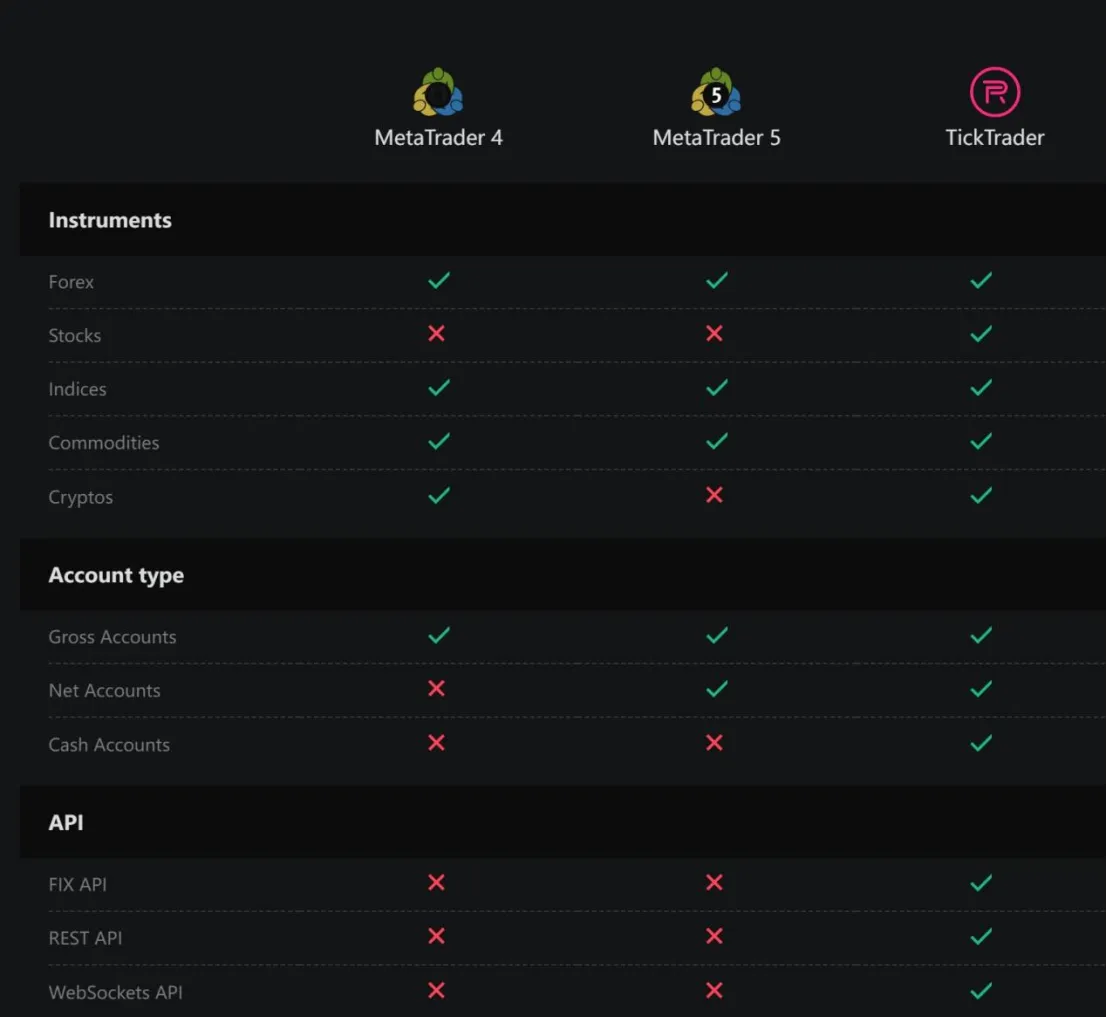Click the Indices checkmark under MetaTrader 4
Screen dimensions: 1107x1017
(x=438, y=387)
